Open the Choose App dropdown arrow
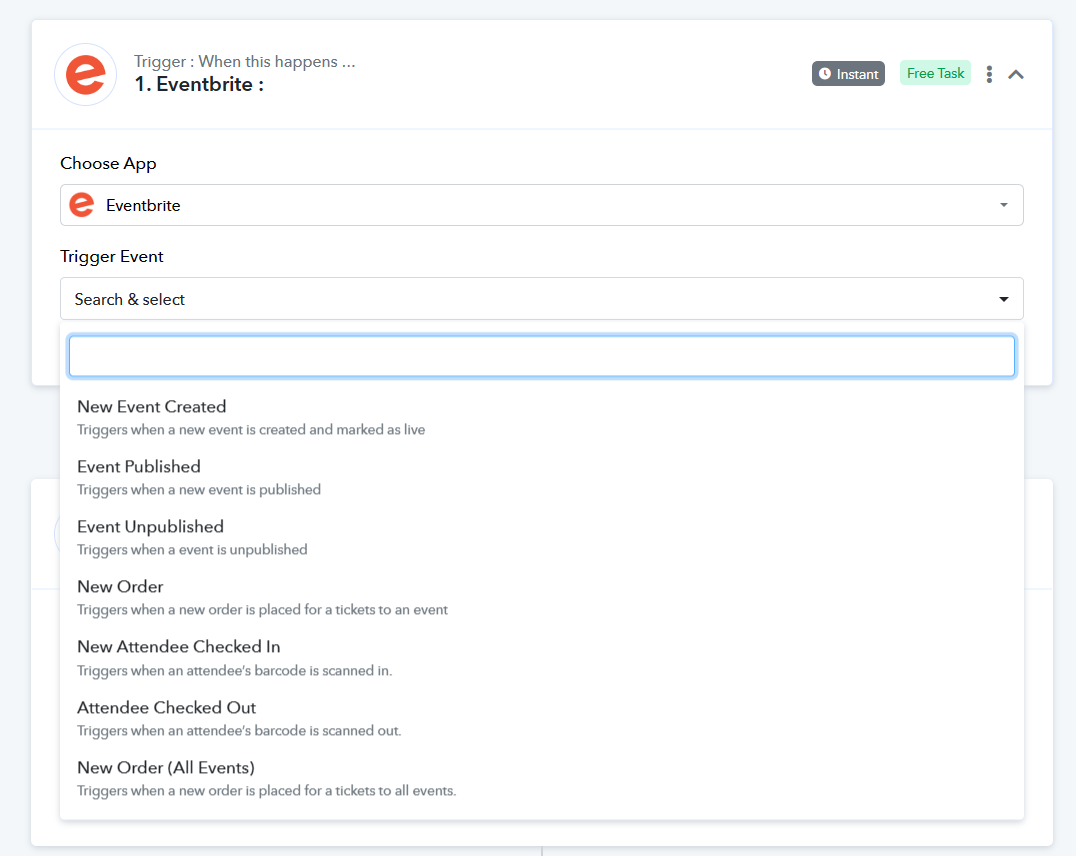Viewport: 1076px width, 856px height. (1003, 205)
